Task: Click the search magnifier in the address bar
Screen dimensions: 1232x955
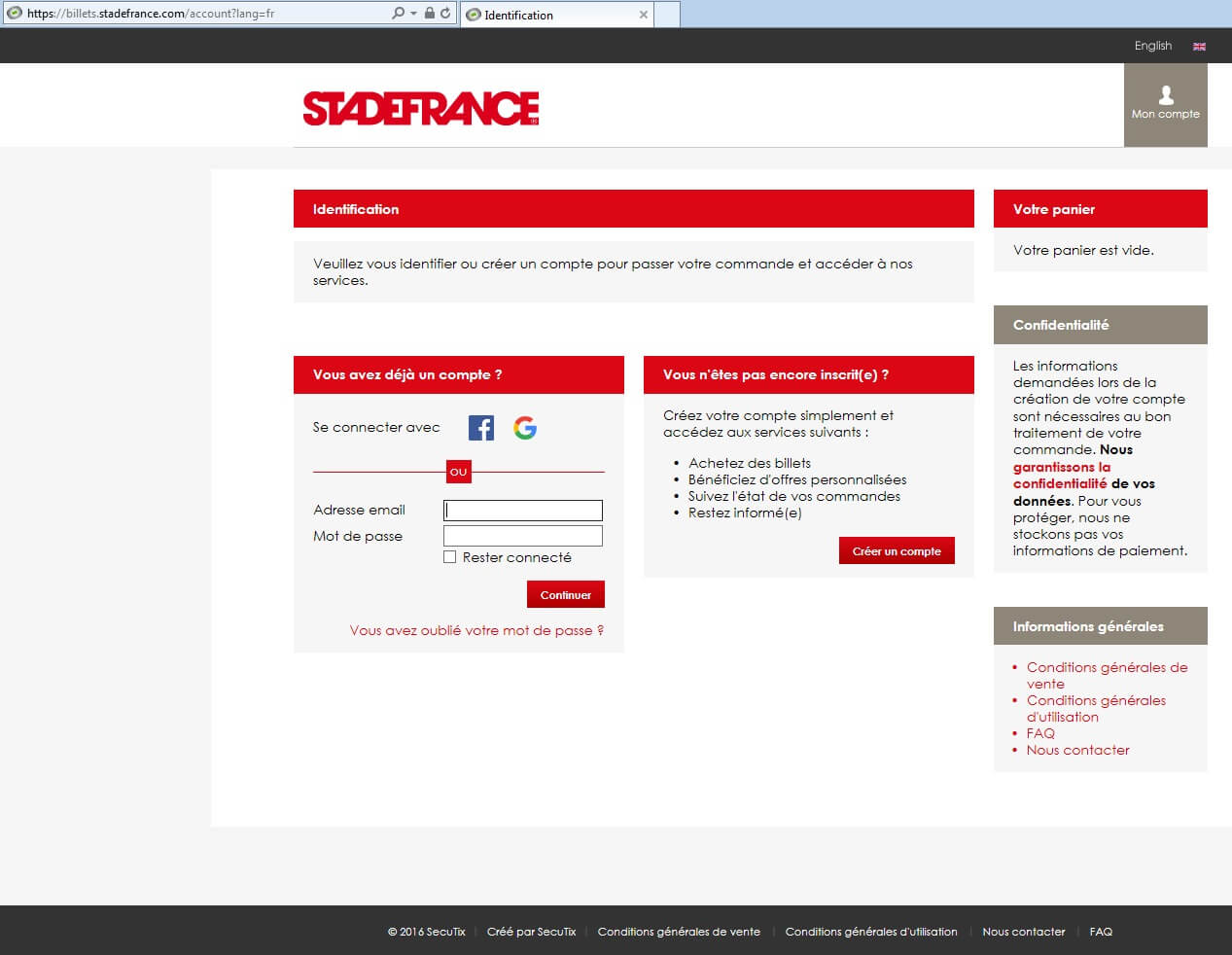Action: pos(398,14)
